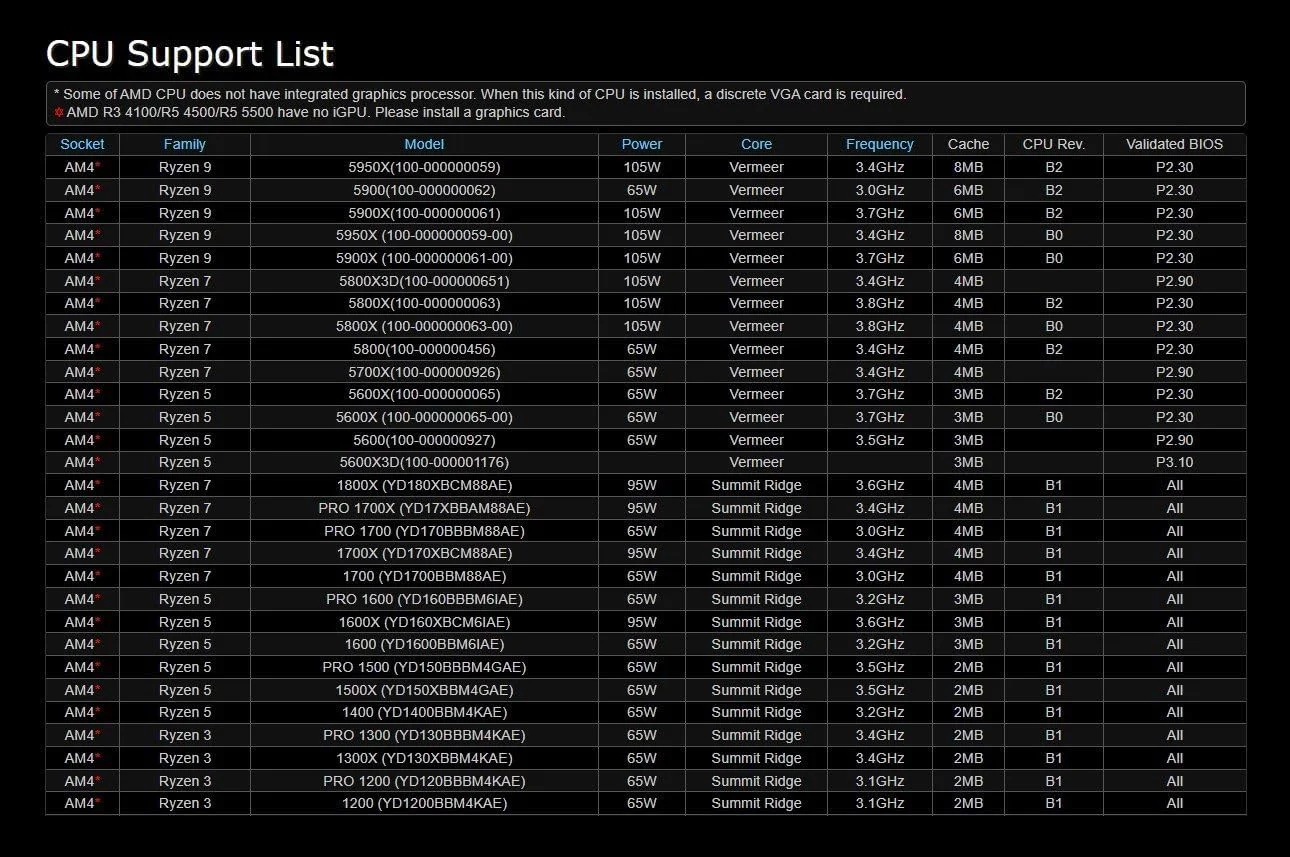Select the 1200 (YD1200BBM4KAE) model cell
The width and height of the screenshot is (1290, 857).
point(424,803)
